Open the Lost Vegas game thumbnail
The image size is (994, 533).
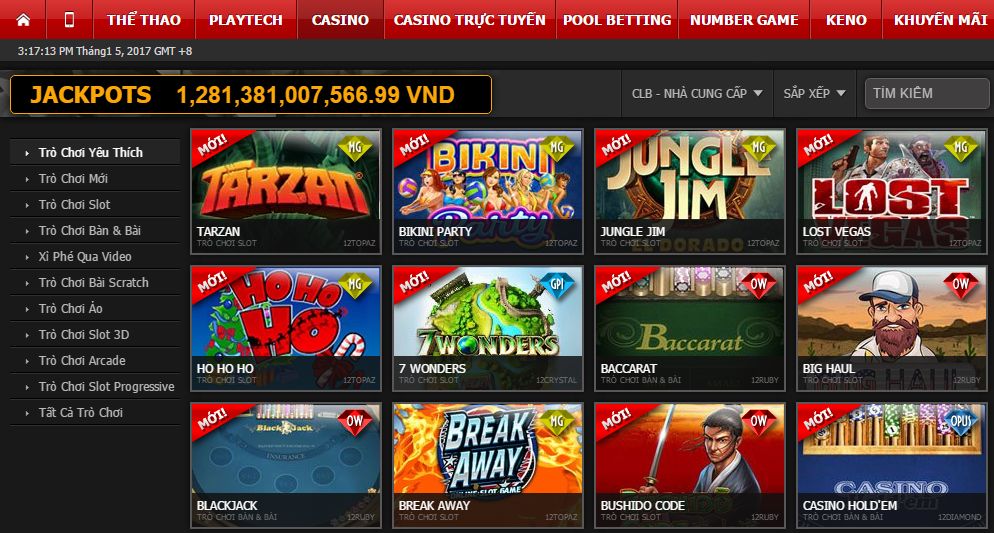click(x=891, y=191)
